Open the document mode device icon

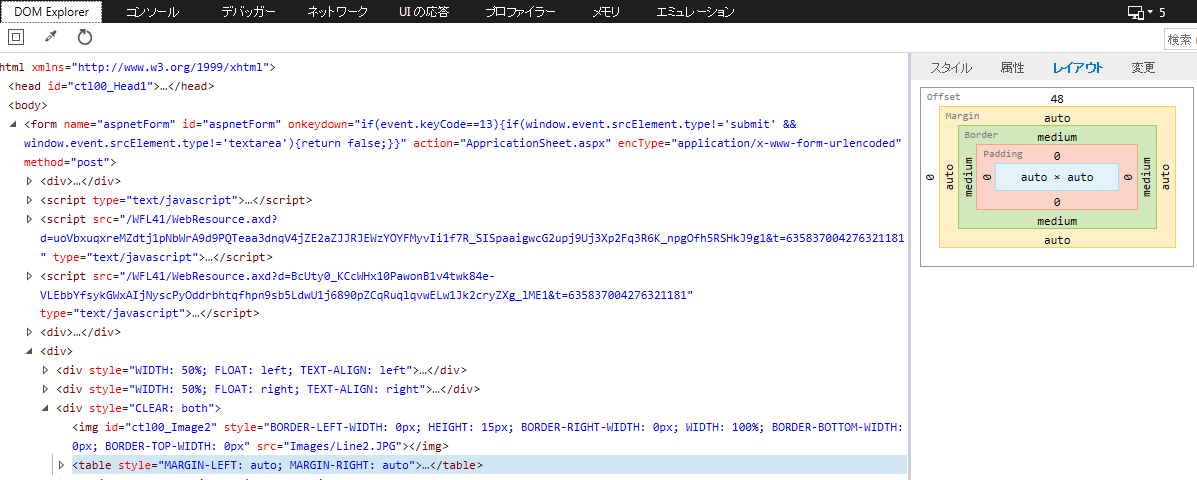(1136, 12)
